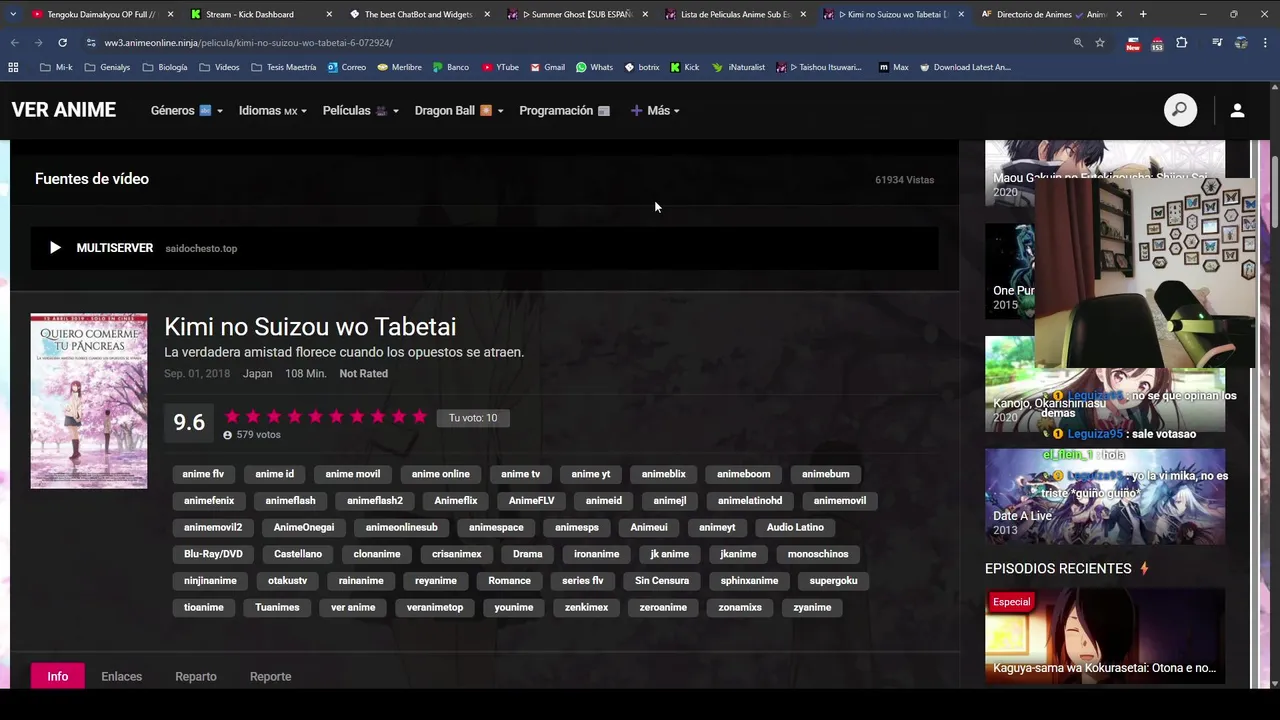Open the Kaguya-sama wa Kokurasetai episode thumbnail
Viewport: 1280px width, 720px height.
coord(1105,636)
